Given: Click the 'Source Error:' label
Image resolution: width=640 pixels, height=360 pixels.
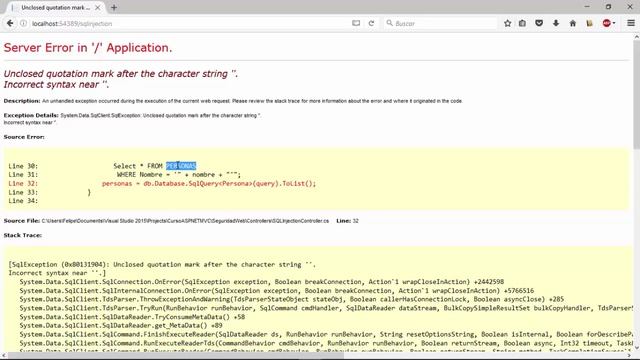Looking at the screenshot, I should (x=24, y=137).
